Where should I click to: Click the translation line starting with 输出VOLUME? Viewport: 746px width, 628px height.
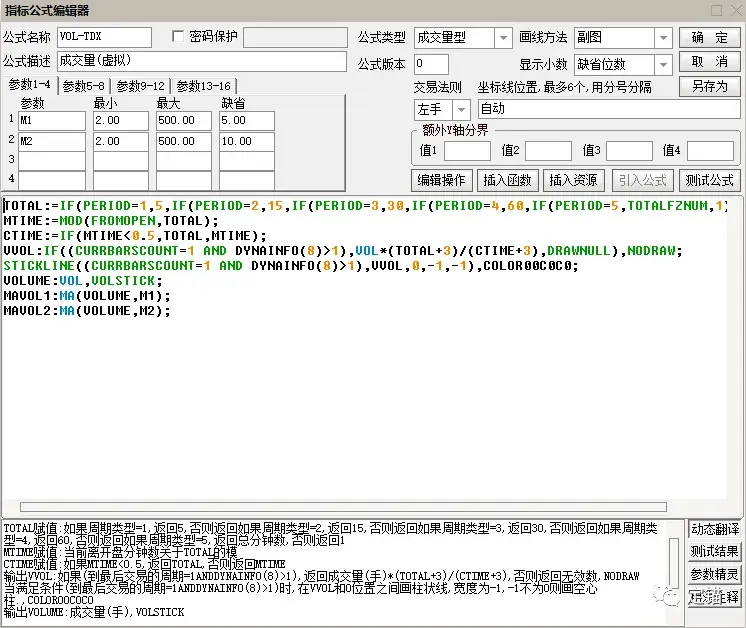pyautogui.click(x=94, y=612)
